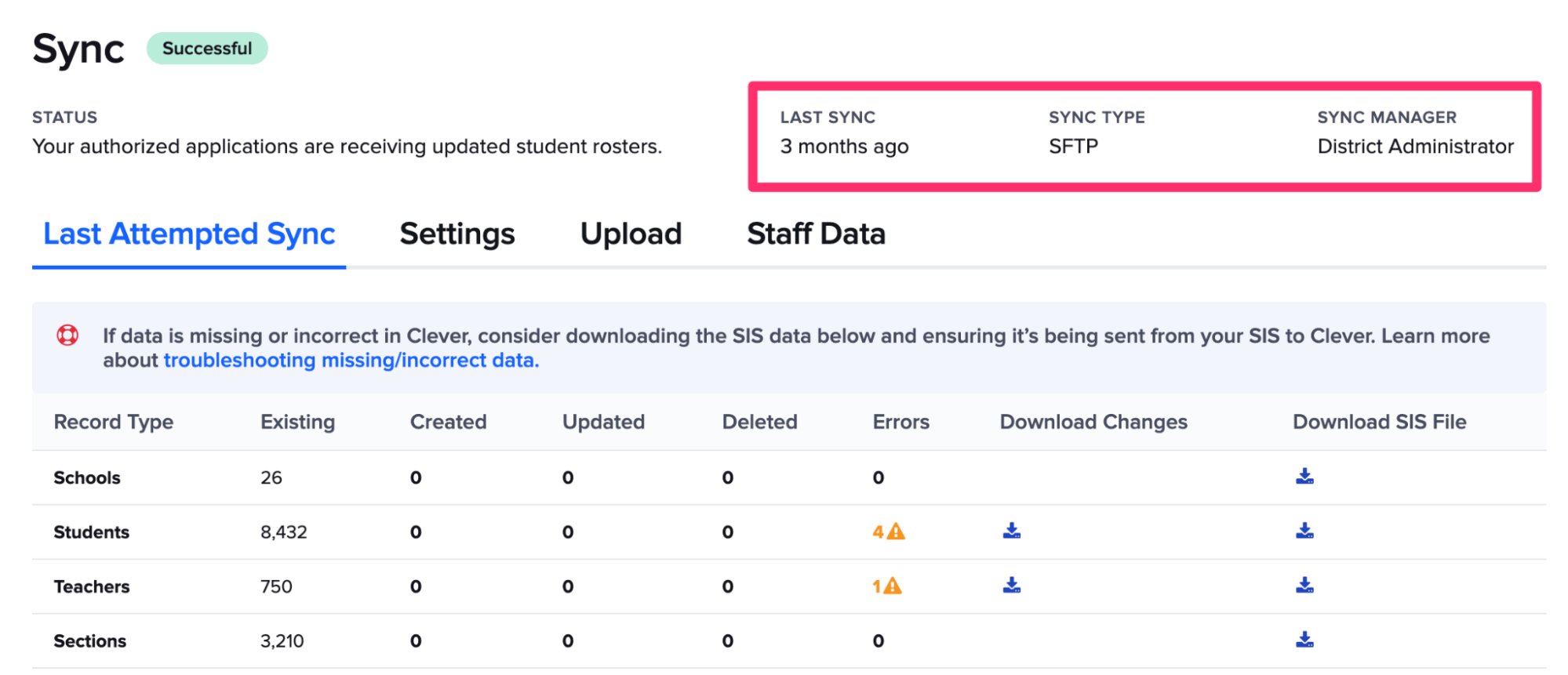Click the SFTP sync type value
The height and width of the screenshot is (675, 1568).
tap(1074, 147)
